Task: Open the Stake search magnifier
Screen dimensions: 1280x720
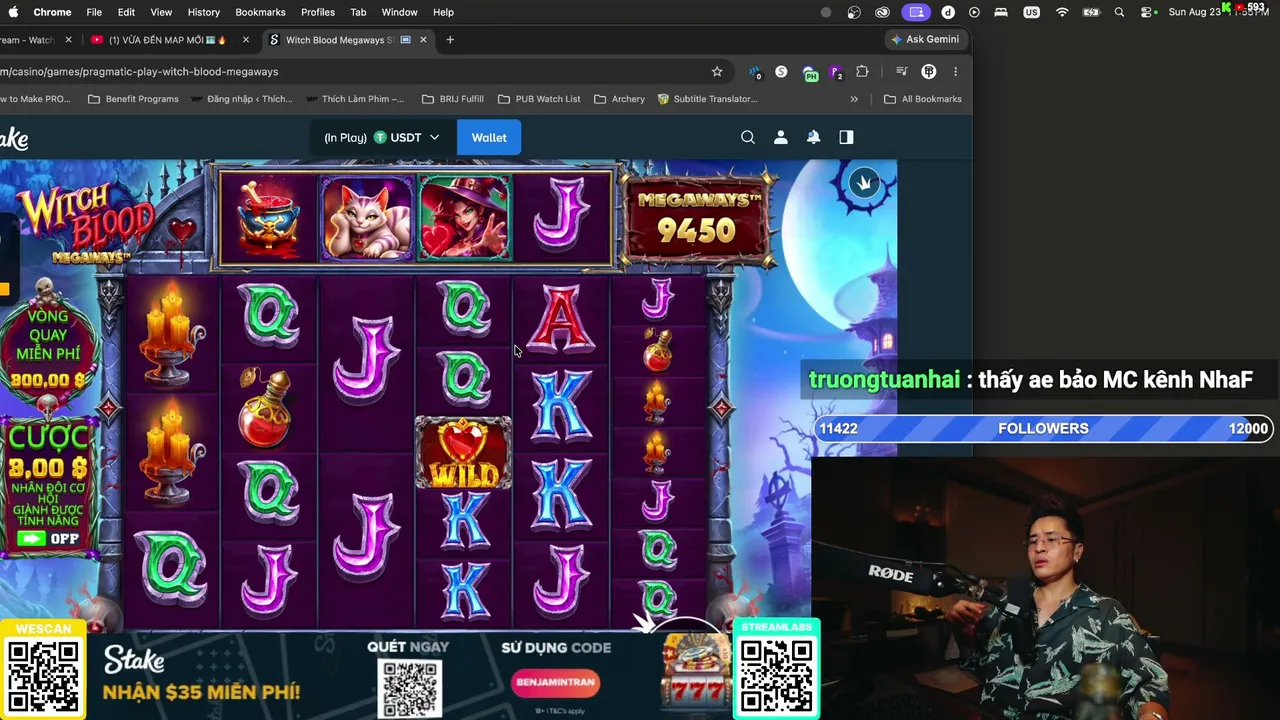Action: click(748, 137)
